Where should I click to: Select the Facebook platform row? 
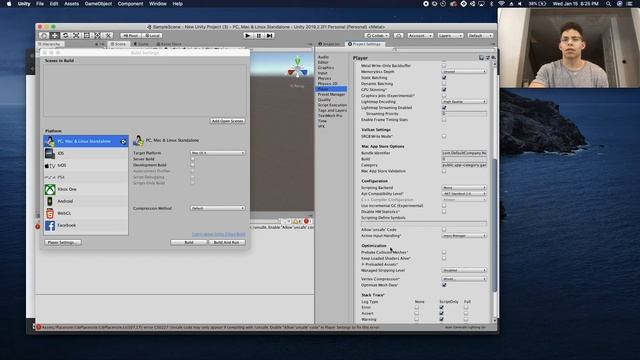[86, 225]
